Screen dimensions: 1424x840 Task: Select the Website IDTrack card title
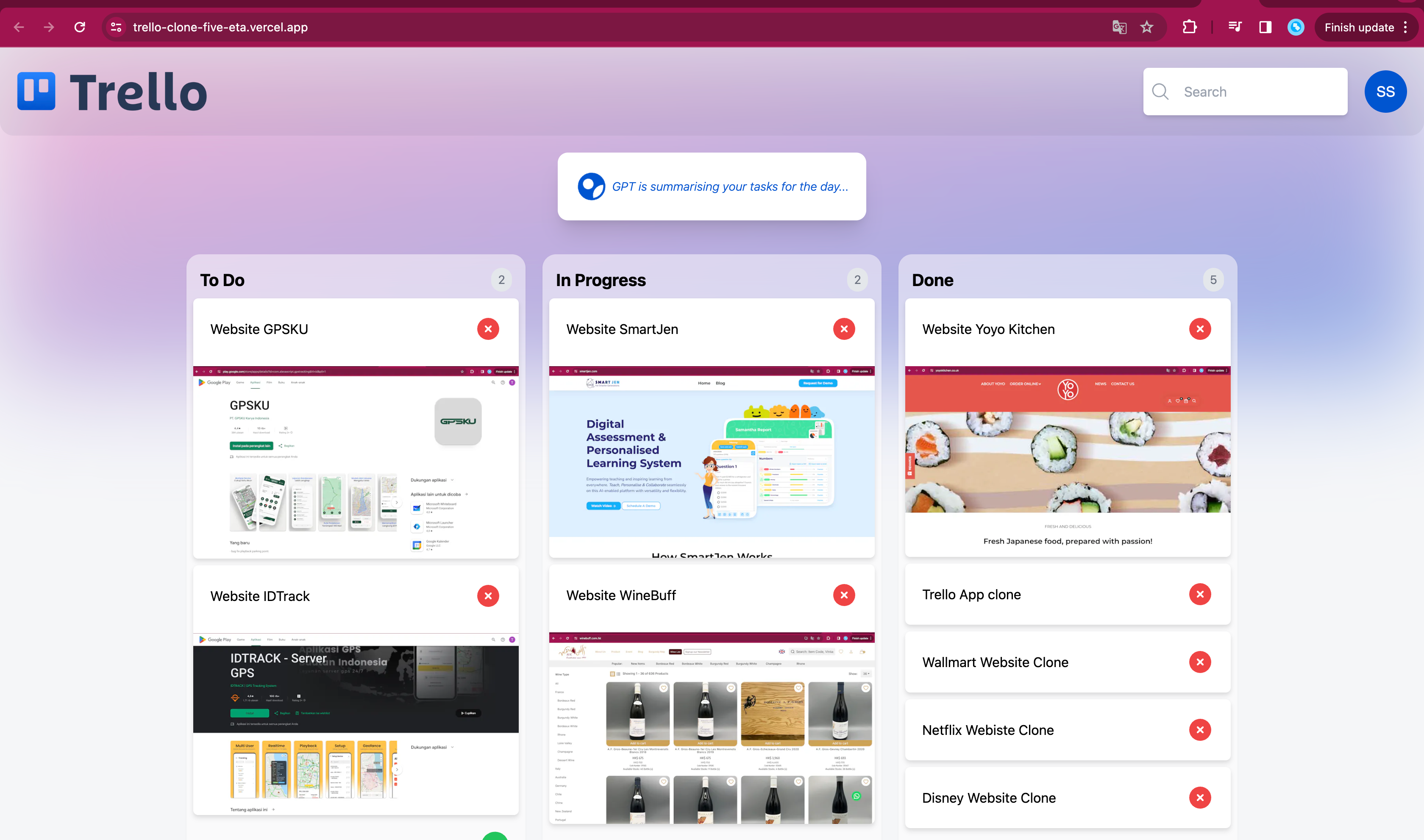260,596
